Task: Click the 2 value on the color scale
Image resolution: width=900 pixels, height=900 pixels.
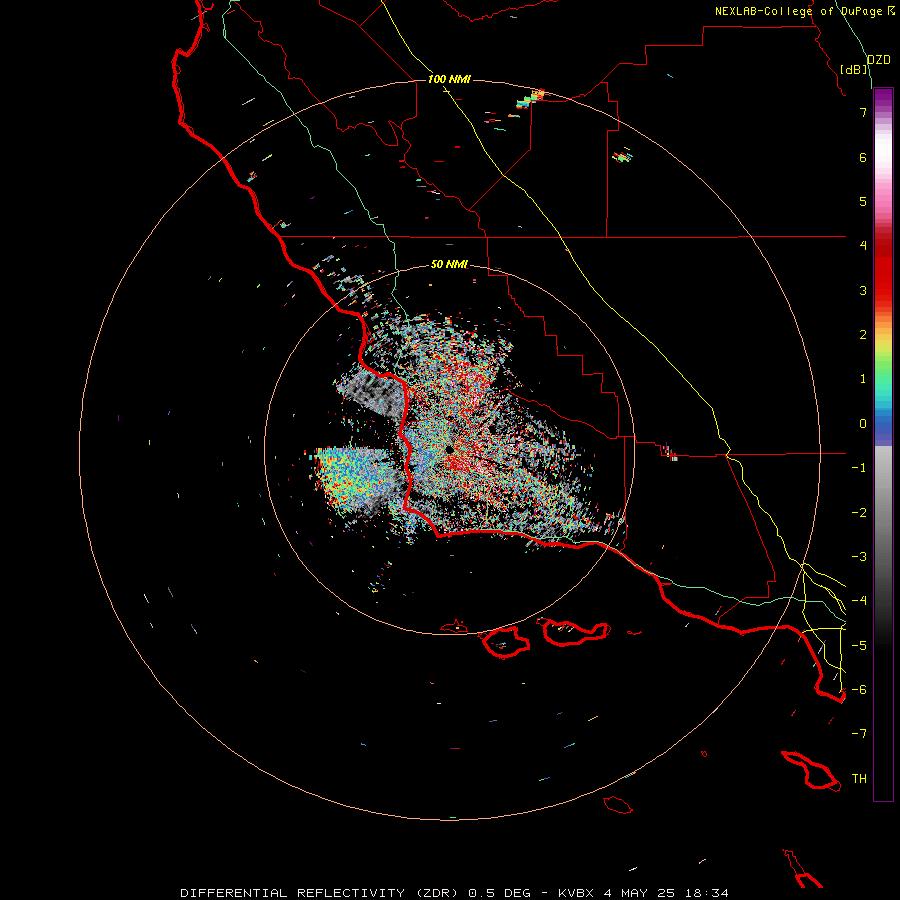Action: (863, 335)
